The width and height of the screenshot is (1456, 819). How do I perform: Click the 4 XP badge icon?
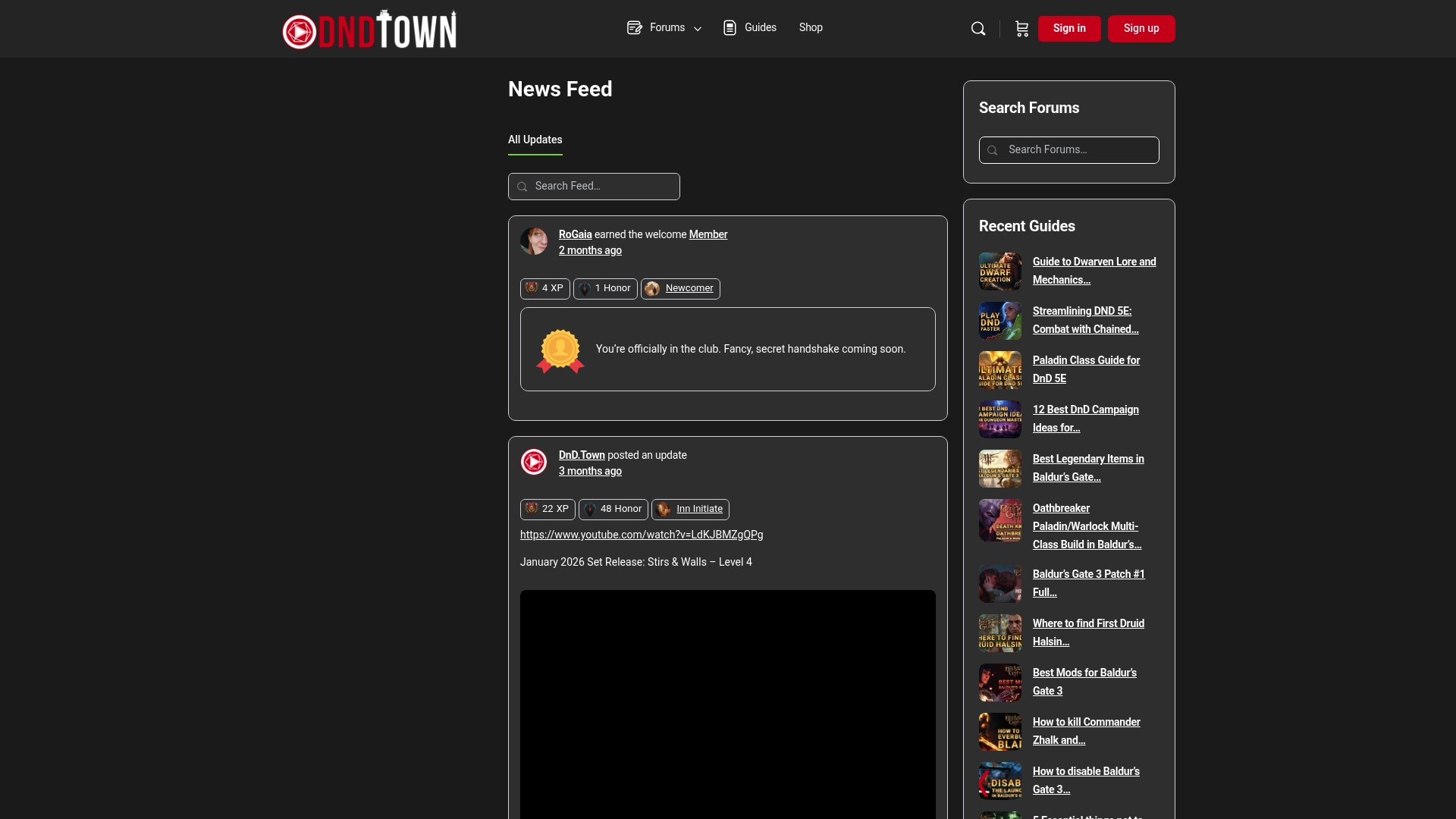pos(532,288)
